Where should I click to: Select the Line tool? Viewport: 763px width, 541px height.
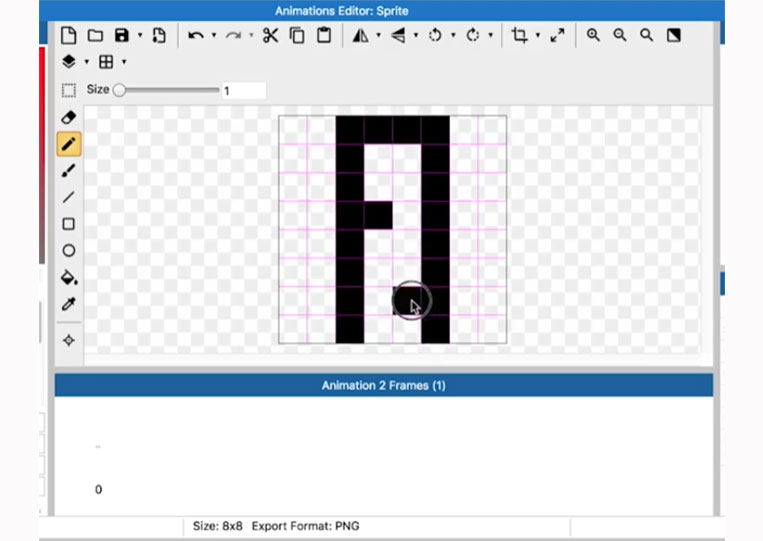69,197
